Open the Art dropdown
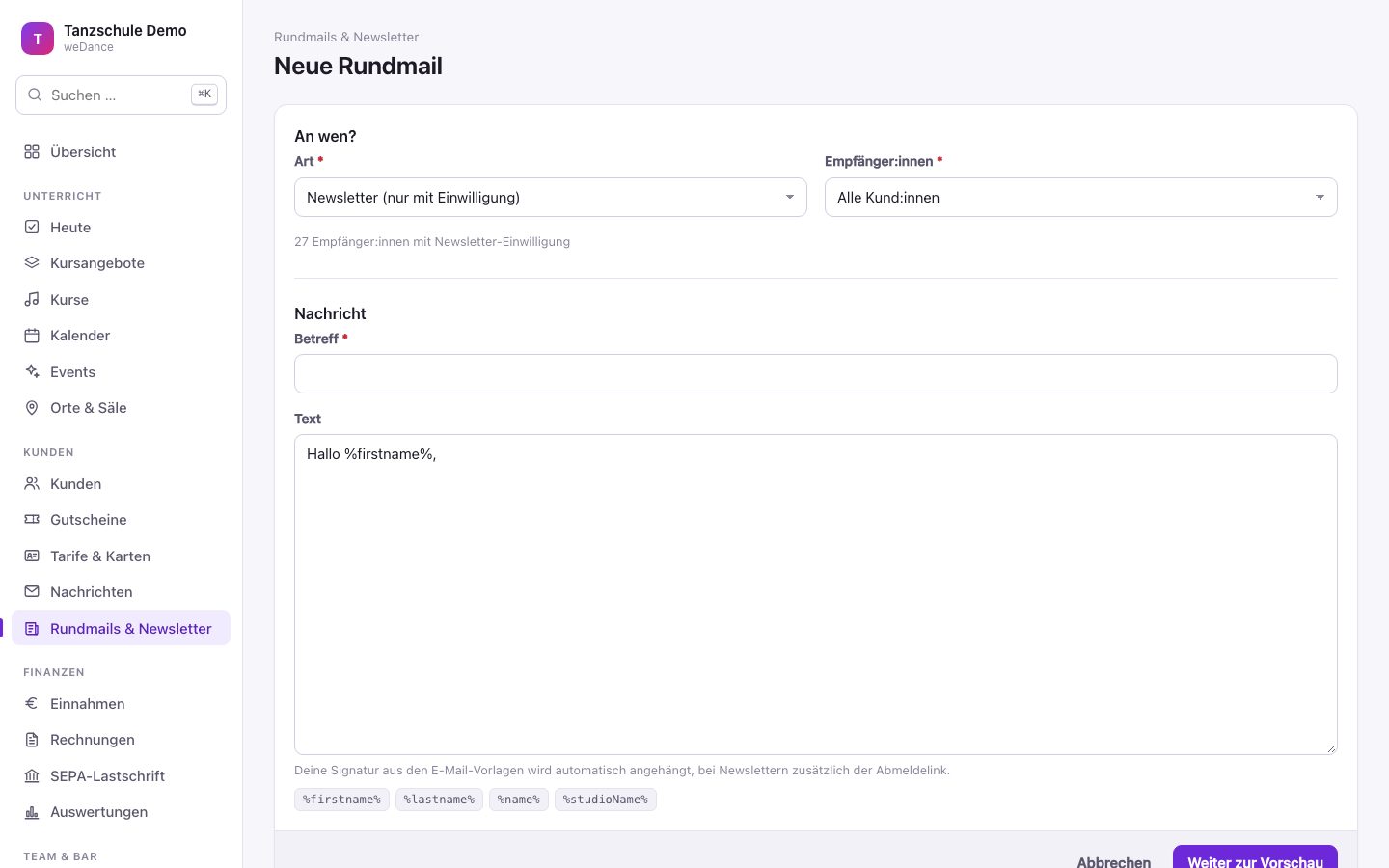This screenshot has width=1389, height=868. point(551,197)
